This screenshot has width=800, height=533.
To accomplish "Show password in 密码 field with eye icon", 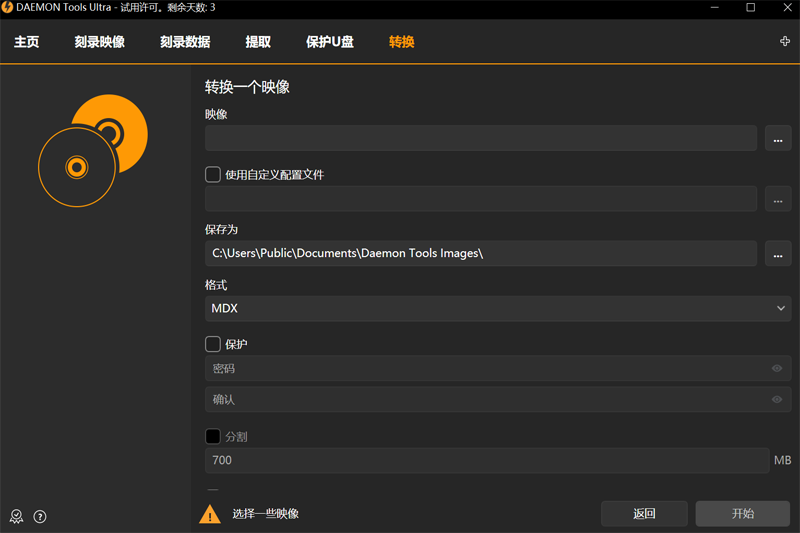I will pyautogui.click(x=777, y=368).
